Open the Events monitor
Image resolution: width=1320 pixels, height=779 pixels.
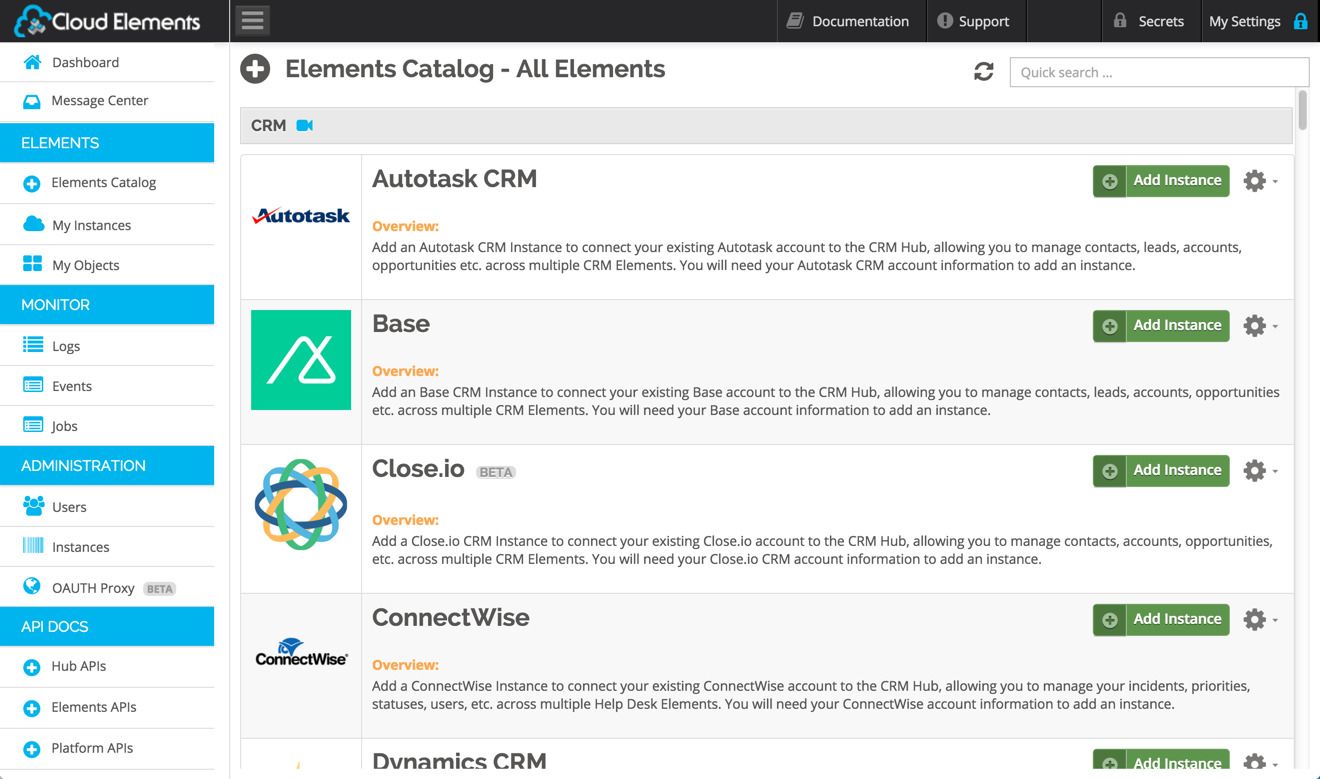pyautogui.click(x=71, y=385)
